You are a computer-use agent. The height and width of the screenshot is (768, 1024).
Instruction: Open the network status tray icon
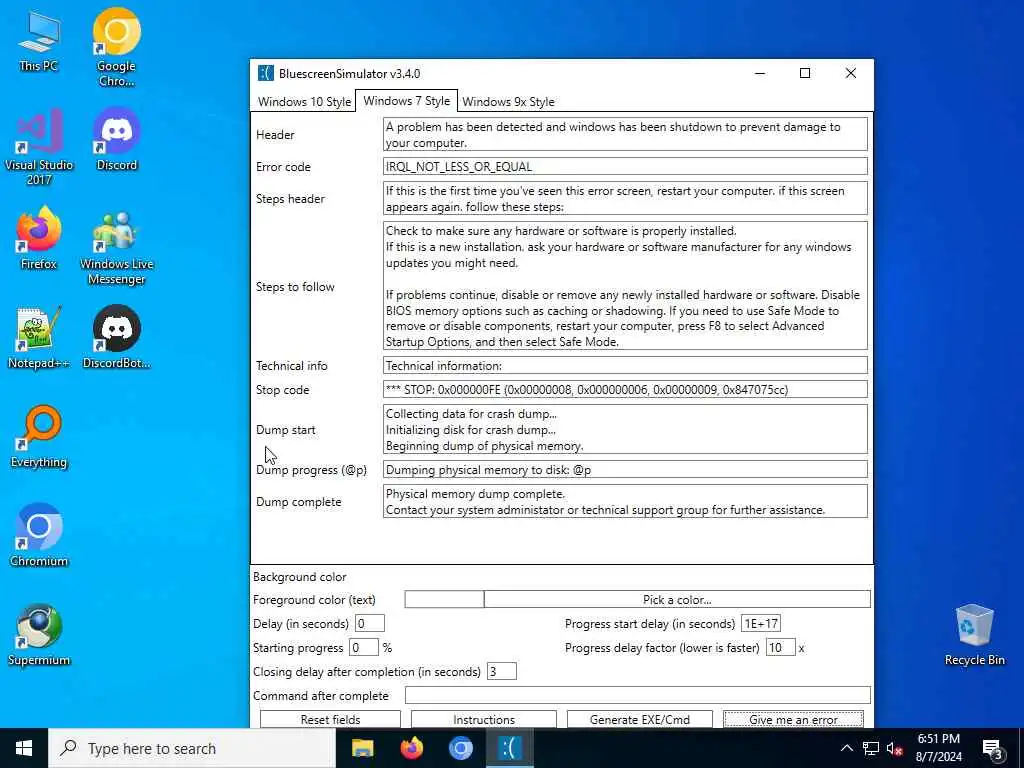871,748
